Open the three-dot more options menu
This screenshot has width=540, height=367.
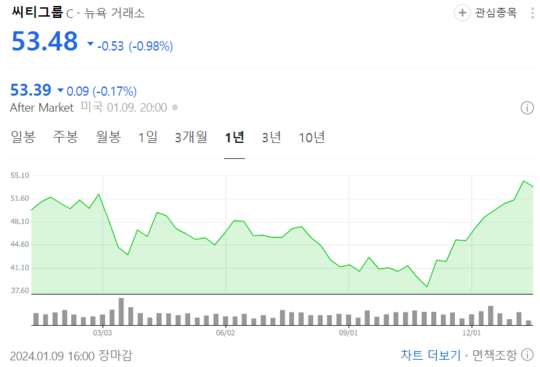(x=533, y=13)
